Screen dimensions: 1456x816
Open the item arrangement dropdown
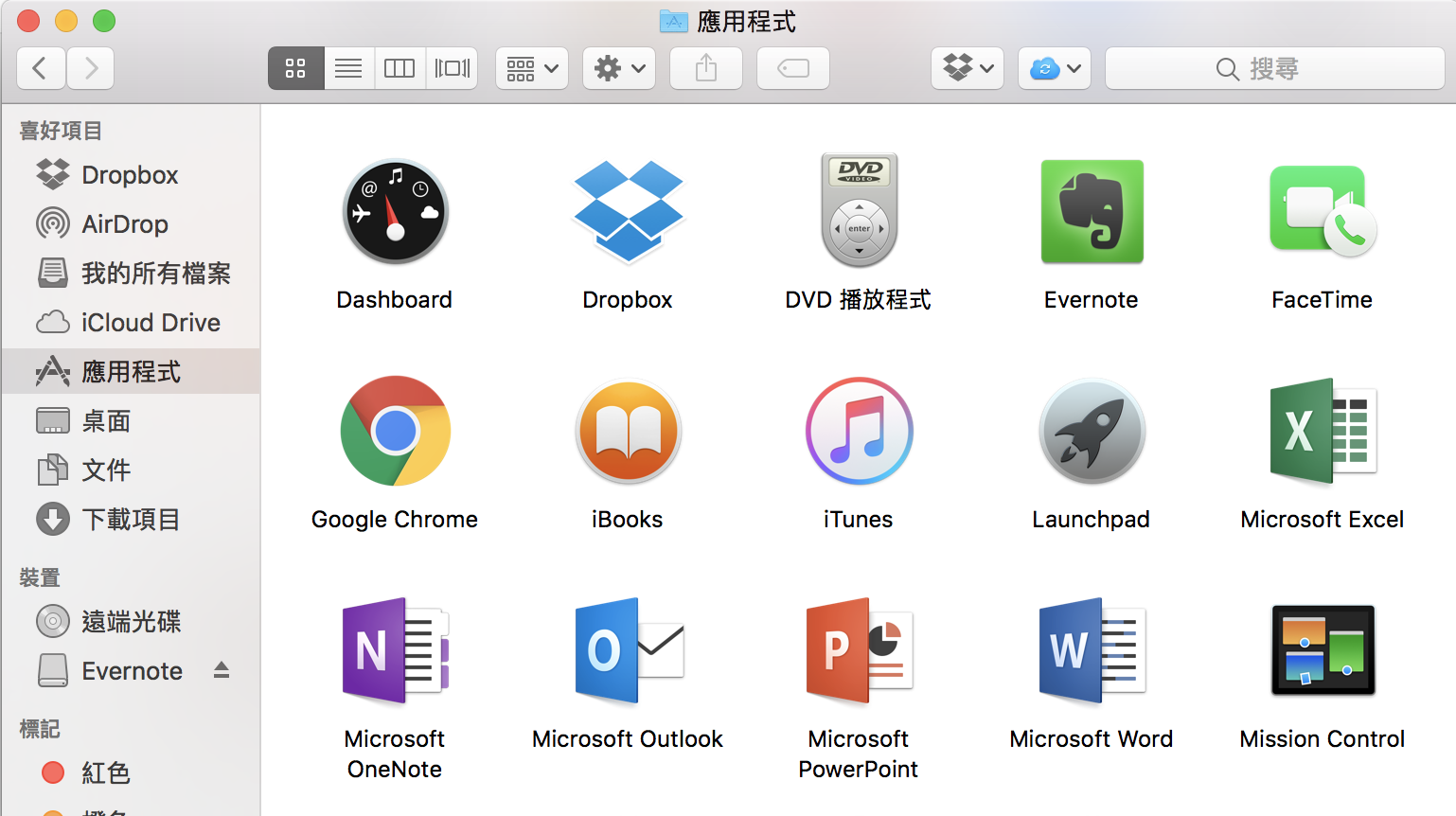coord(532,68)
